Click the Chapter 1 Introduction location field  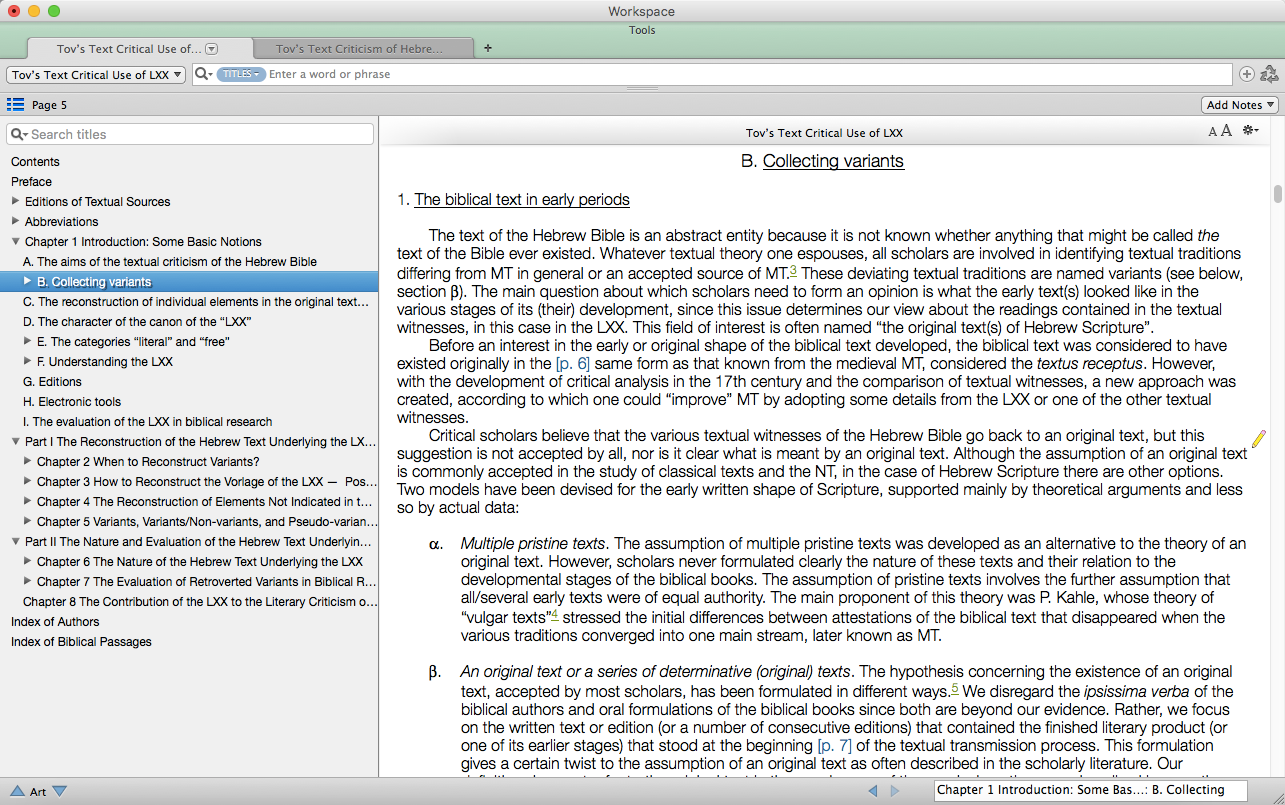point(1090,790)
